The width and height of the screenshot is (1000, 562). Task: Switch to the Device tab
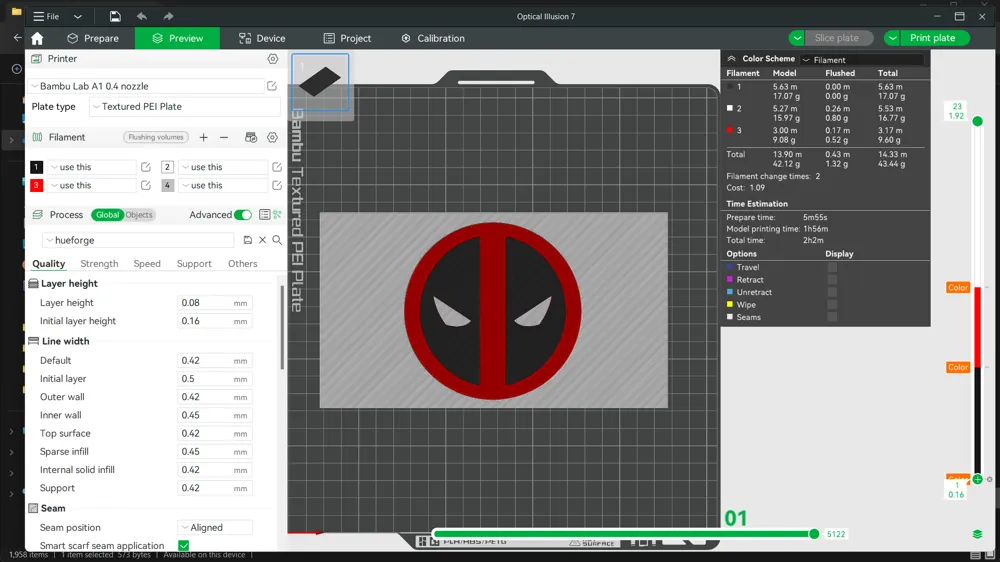coord(262,38)
